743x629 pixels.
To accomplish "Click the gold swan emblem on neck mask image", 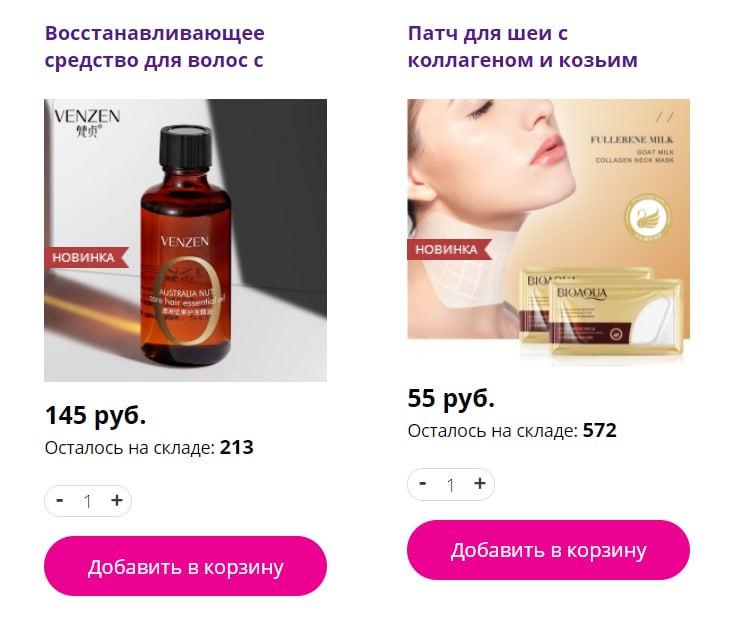I will pyautogui.click(x=647, y=218).
